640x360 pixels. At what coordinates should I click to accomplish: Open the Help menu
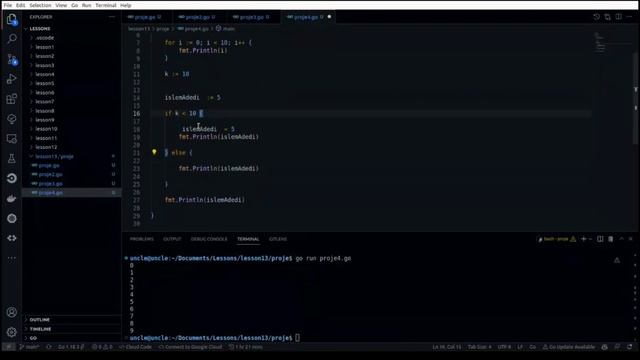(126, 5)
